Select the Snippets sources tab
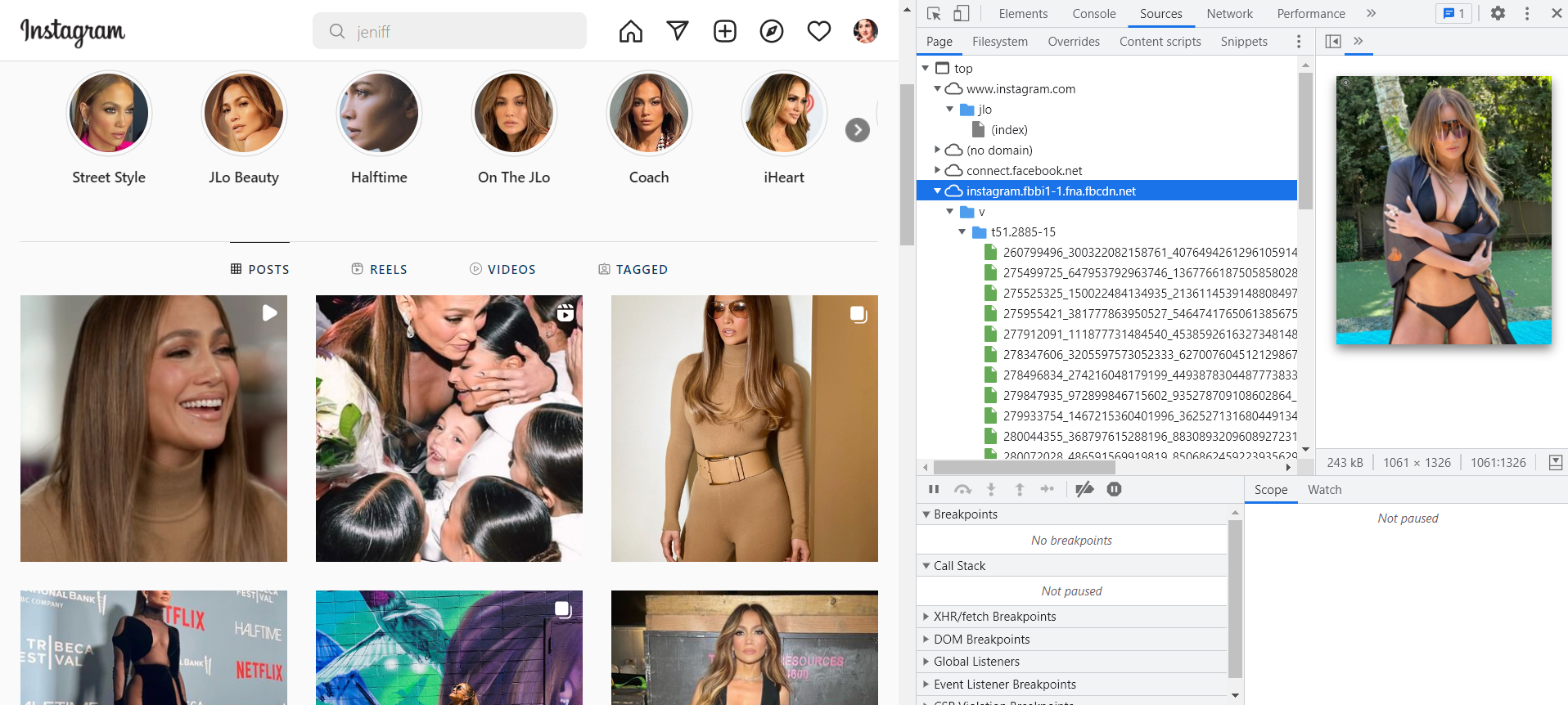 tap(1244, 41)
